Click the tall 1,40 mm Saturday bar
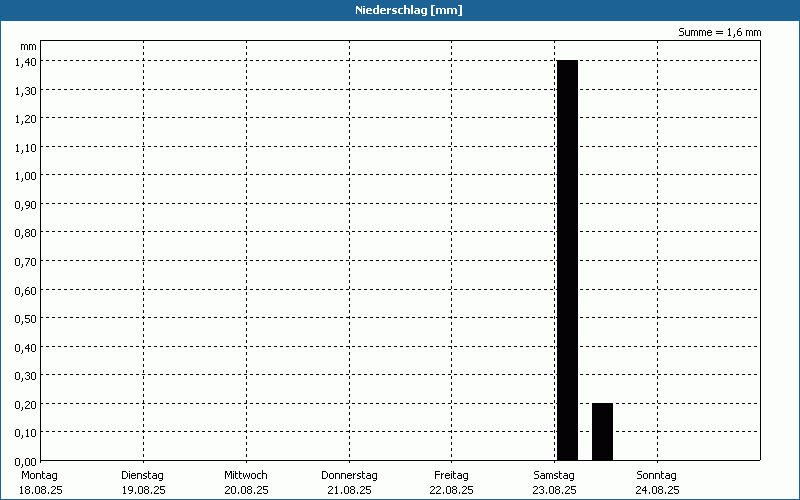 point(567,260)
